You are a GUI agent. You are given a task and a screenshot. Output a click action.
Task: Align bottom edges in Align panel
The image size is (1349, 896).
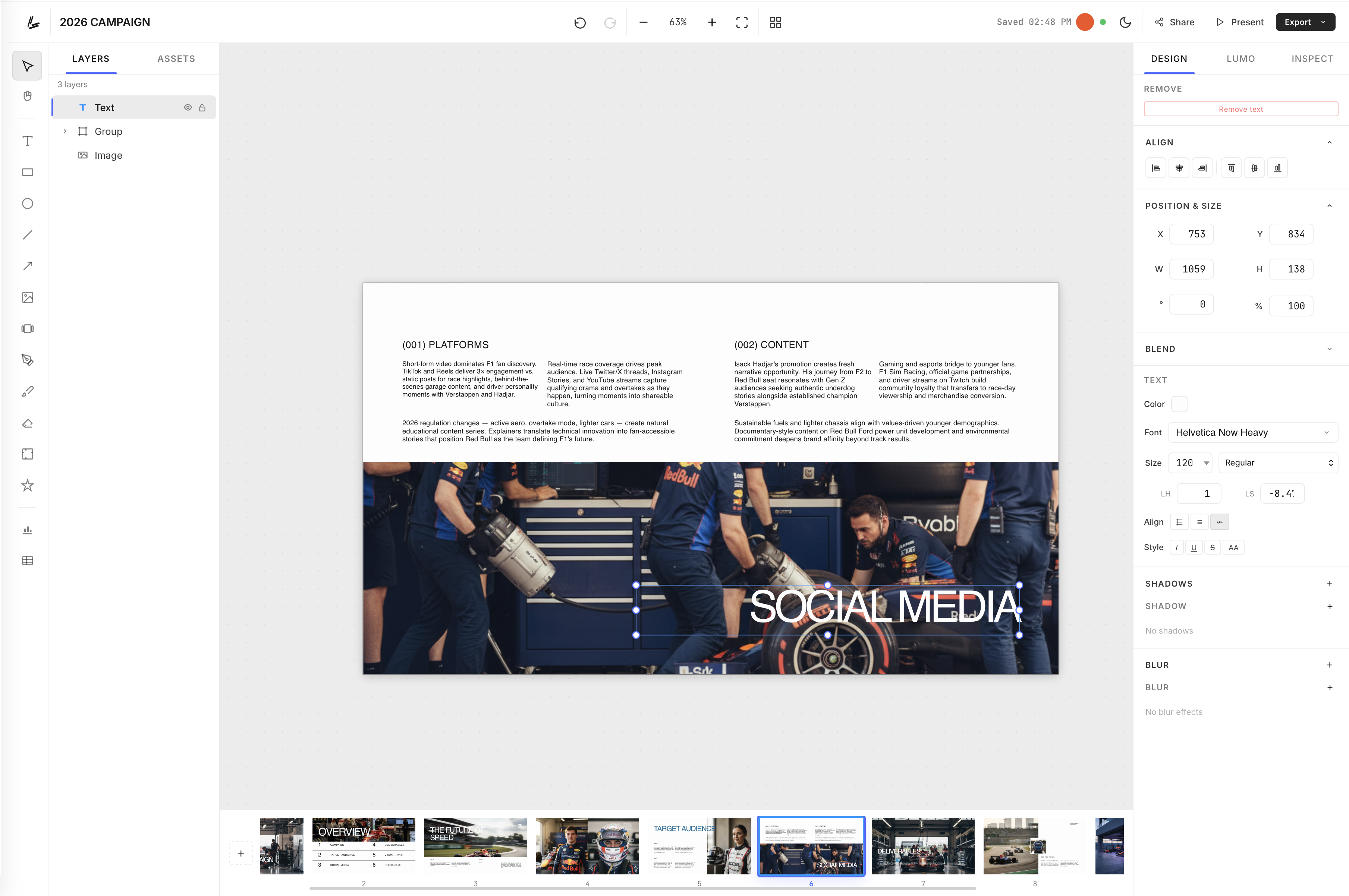(x=1277, y=168)
